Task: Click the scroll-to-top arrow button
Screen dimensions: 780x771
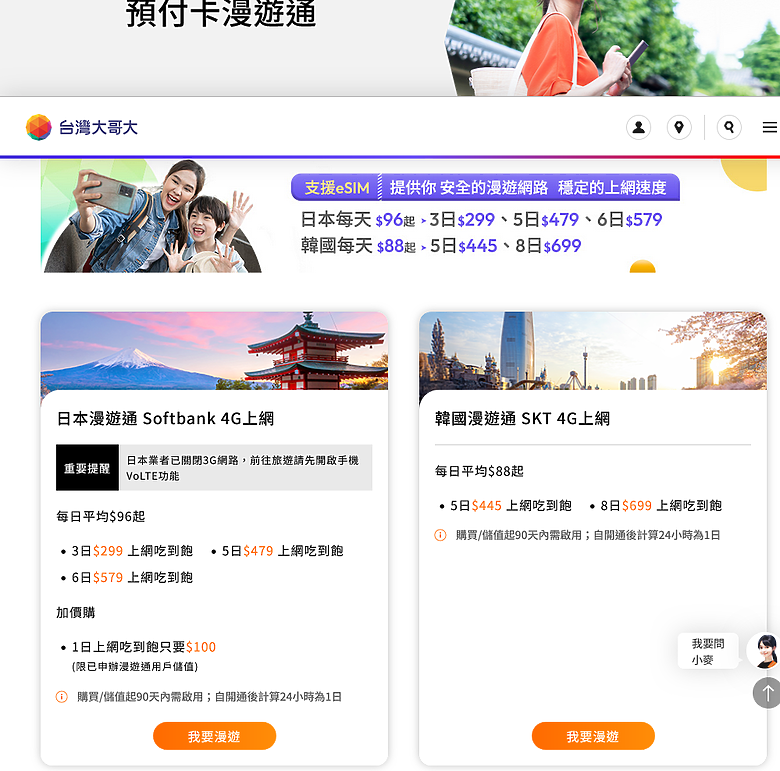Action: (767, 692)
